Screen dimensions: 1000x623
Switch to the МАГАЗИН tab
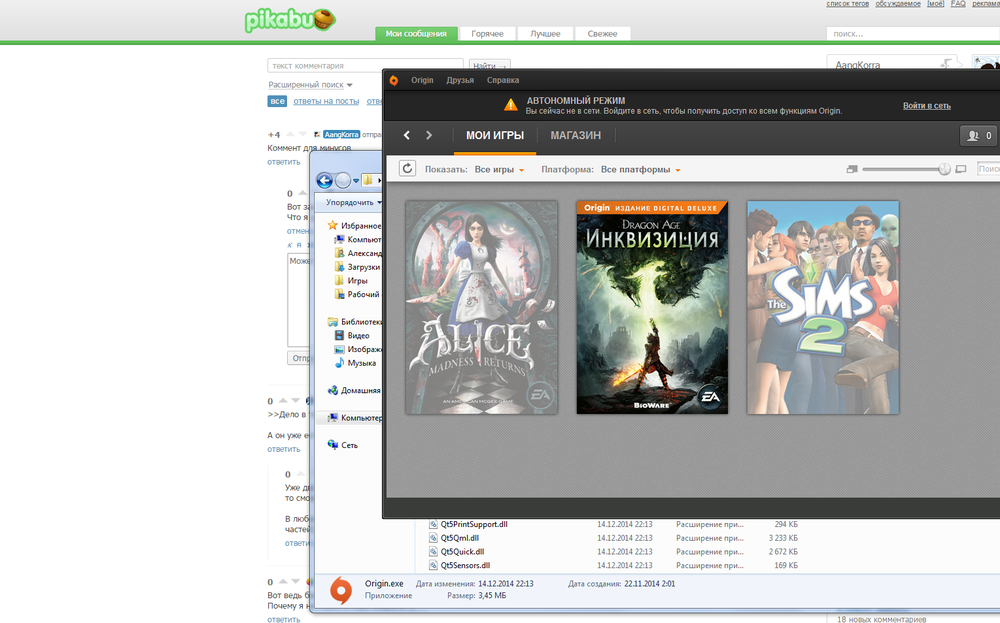575,136
